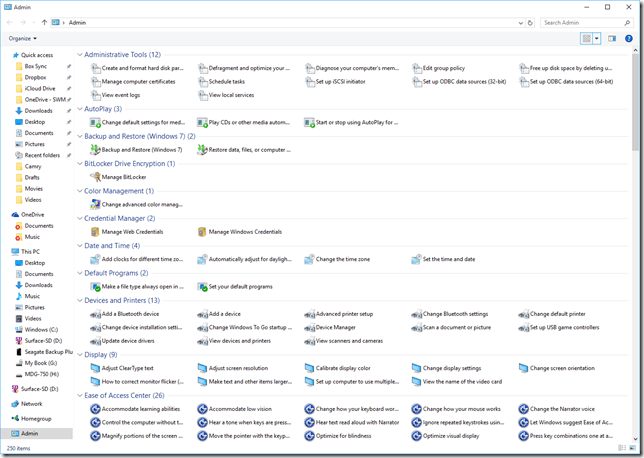This screenshot has height=458, width=644.
Task: Open the Organize menu
Action: (x=22, y=39)
